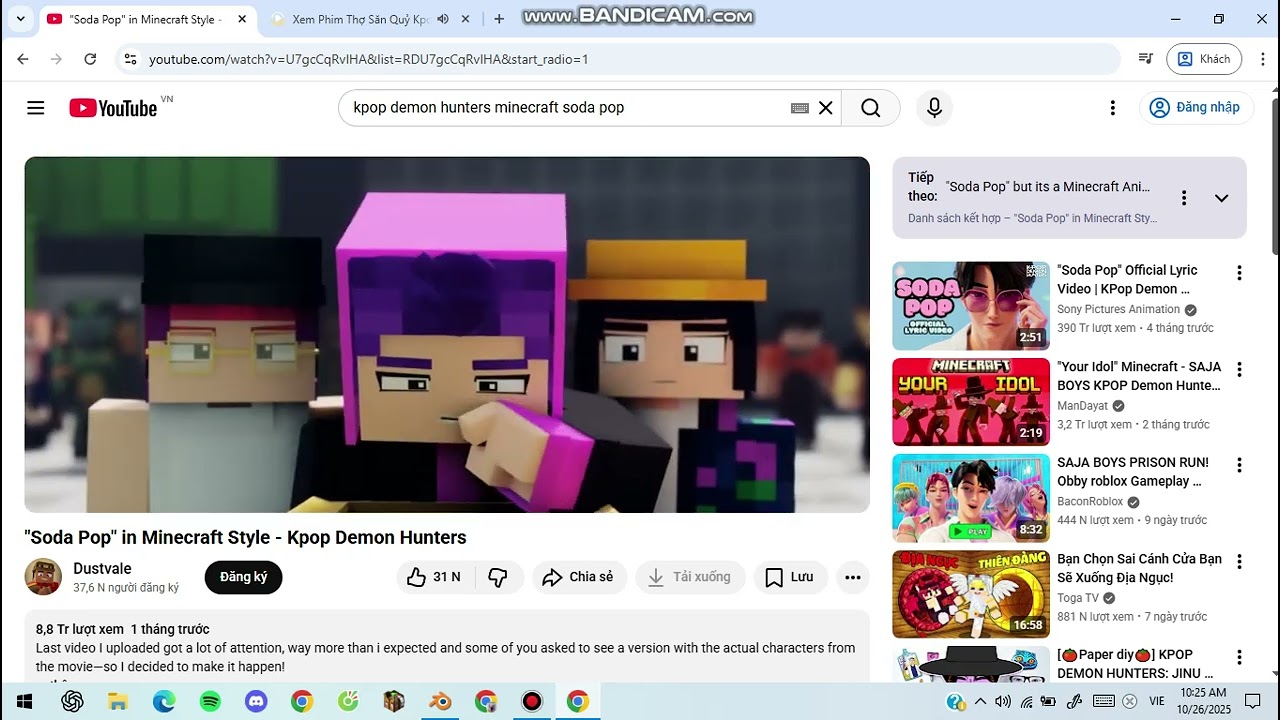This screenshot has width=1280, height=720.
Task: Open options for Paper diy KPOP DEMON HUNTERS
Action: tap(1239, 657)
